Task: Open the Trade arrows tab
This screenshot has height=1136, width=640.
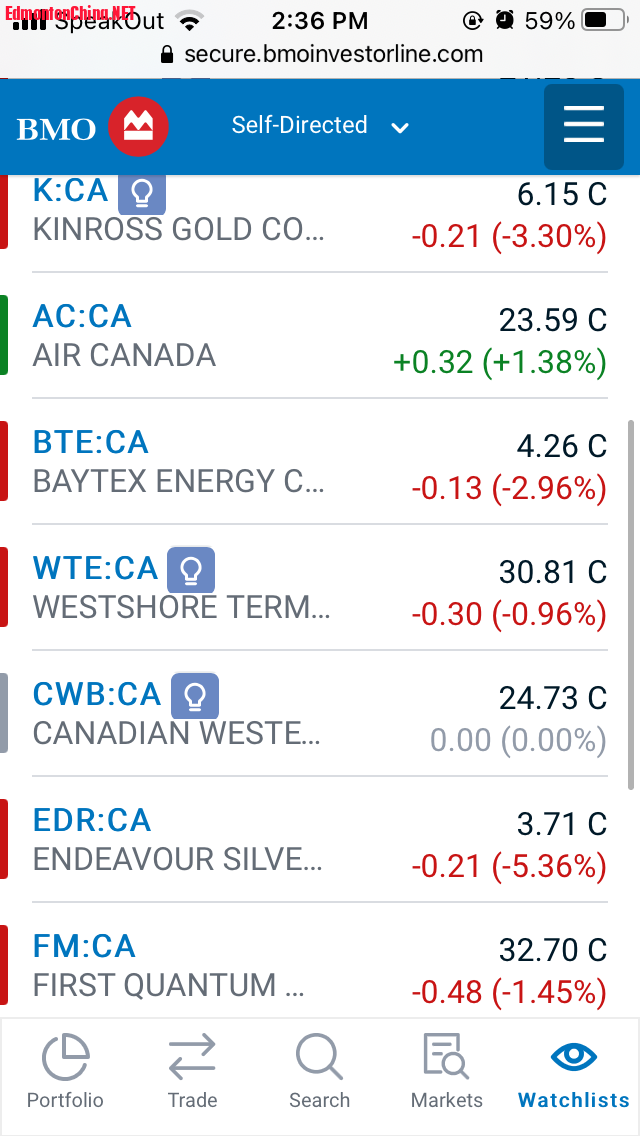Action: point(192,1071)
